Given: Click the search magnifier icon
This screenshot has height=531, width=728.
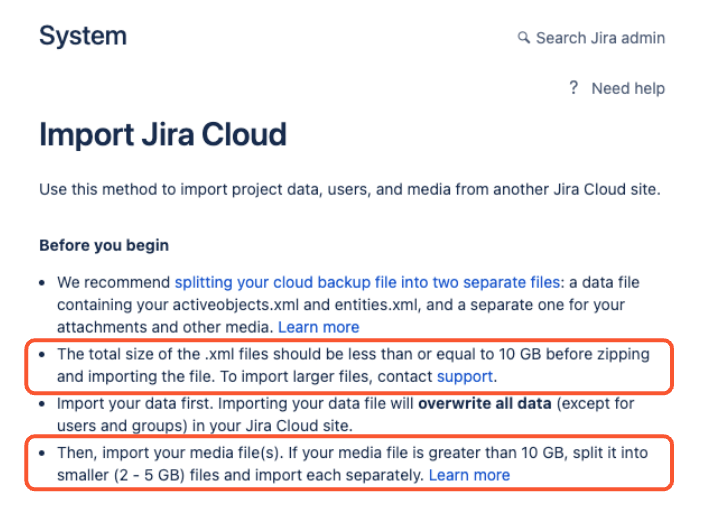Looking at the screenshot, I should pos(523,38).
